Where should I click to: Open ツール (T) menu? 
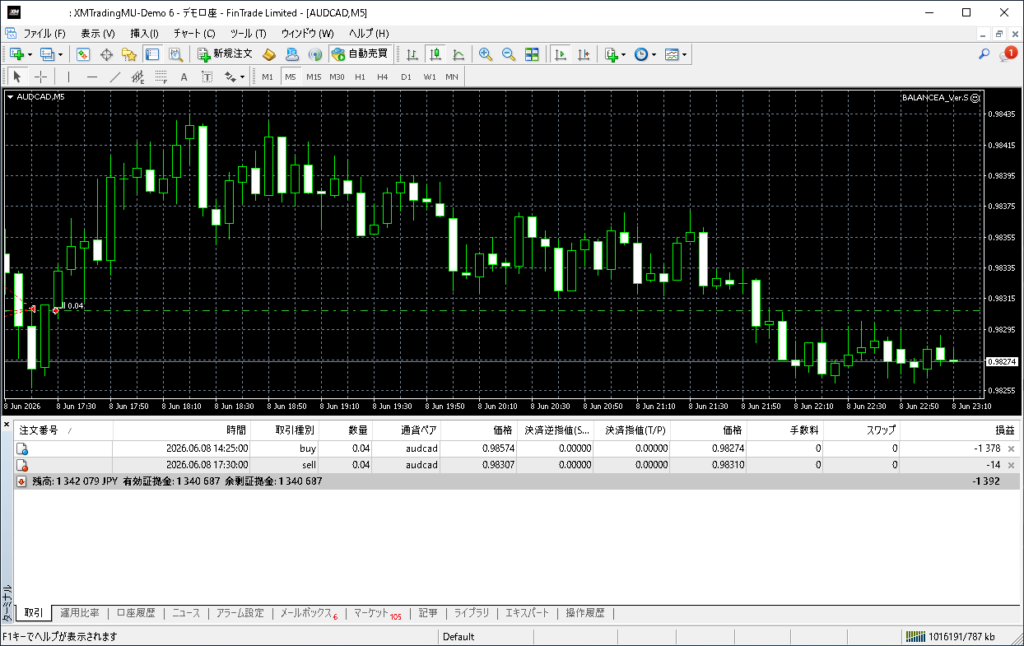coord(248,33)
